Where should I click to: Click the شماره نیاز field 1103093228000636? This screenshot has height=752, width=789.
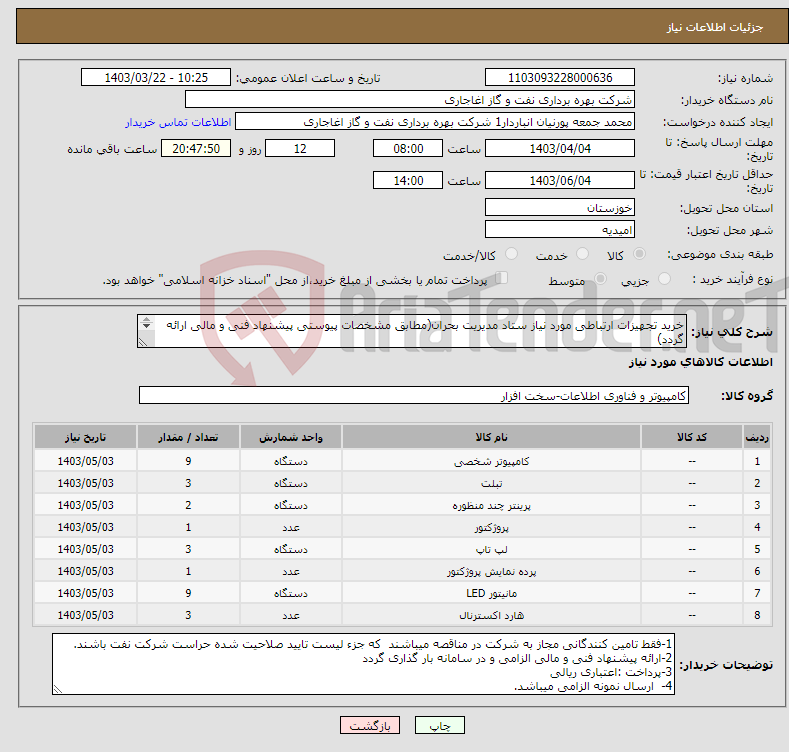560,78
